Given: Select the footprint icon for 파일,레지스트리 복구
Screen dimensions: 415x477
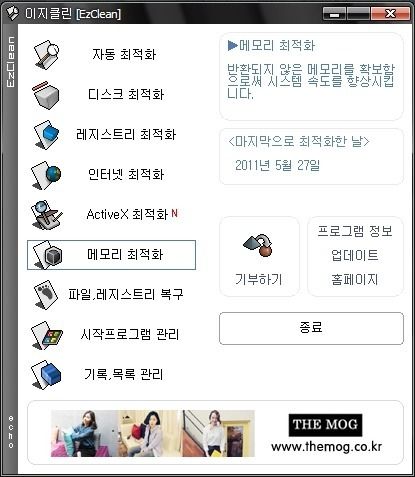Looking at the screenshot, I should 46,295.
